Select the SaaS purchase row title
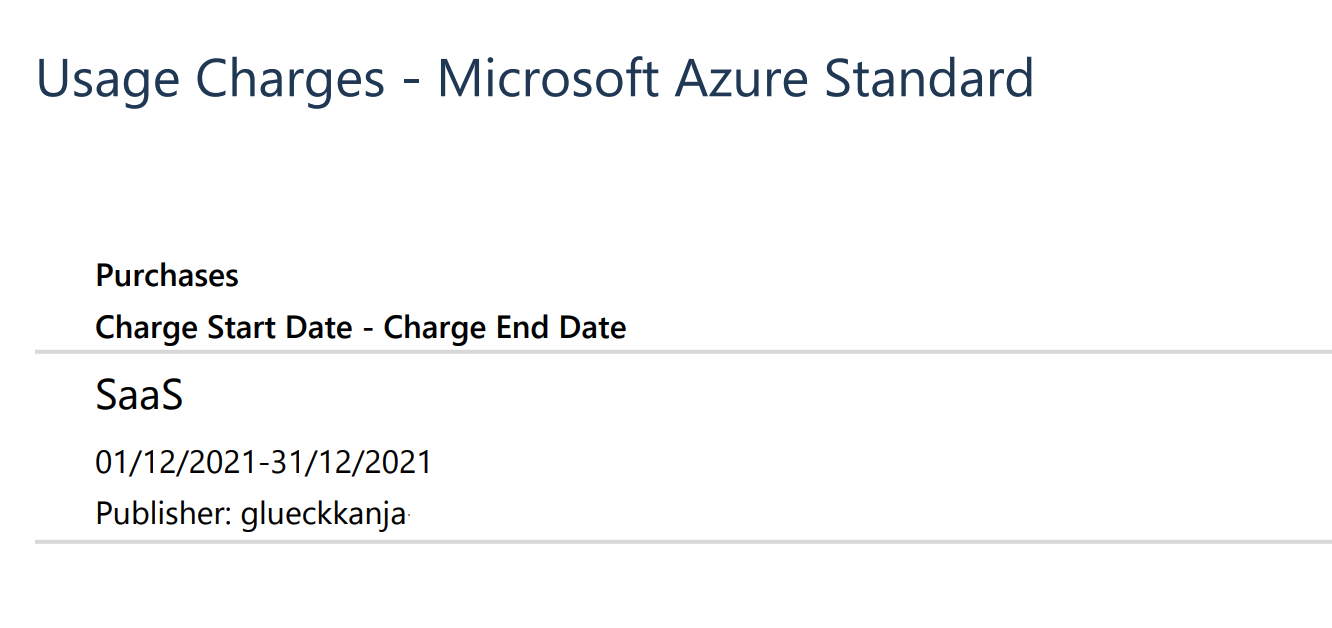 pos(139,396)
